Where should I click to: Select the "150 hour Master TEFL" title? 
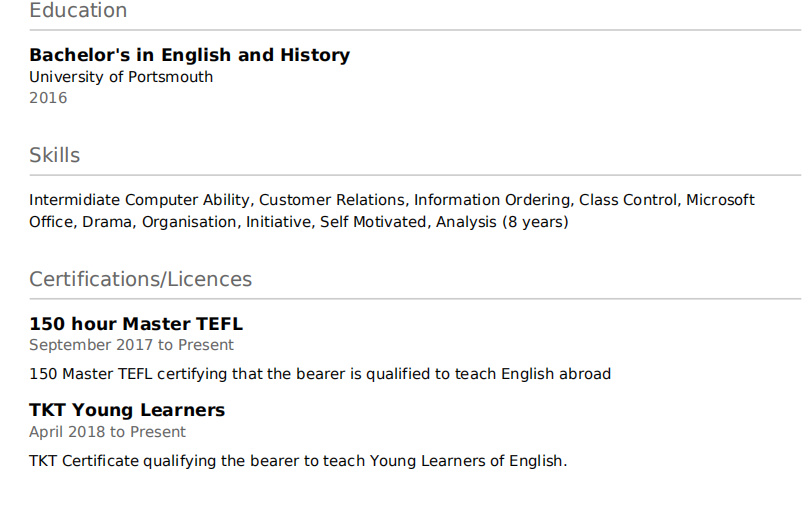point(136,324)
